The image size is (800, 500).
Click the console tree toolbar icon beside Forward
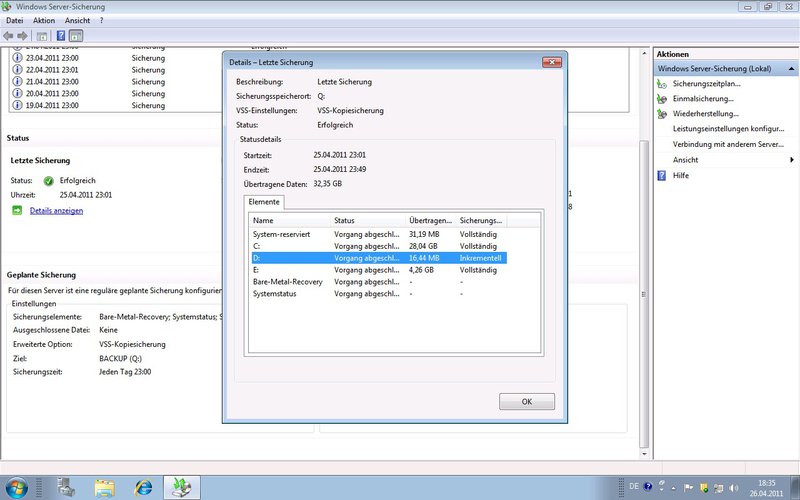click(42, 36)
